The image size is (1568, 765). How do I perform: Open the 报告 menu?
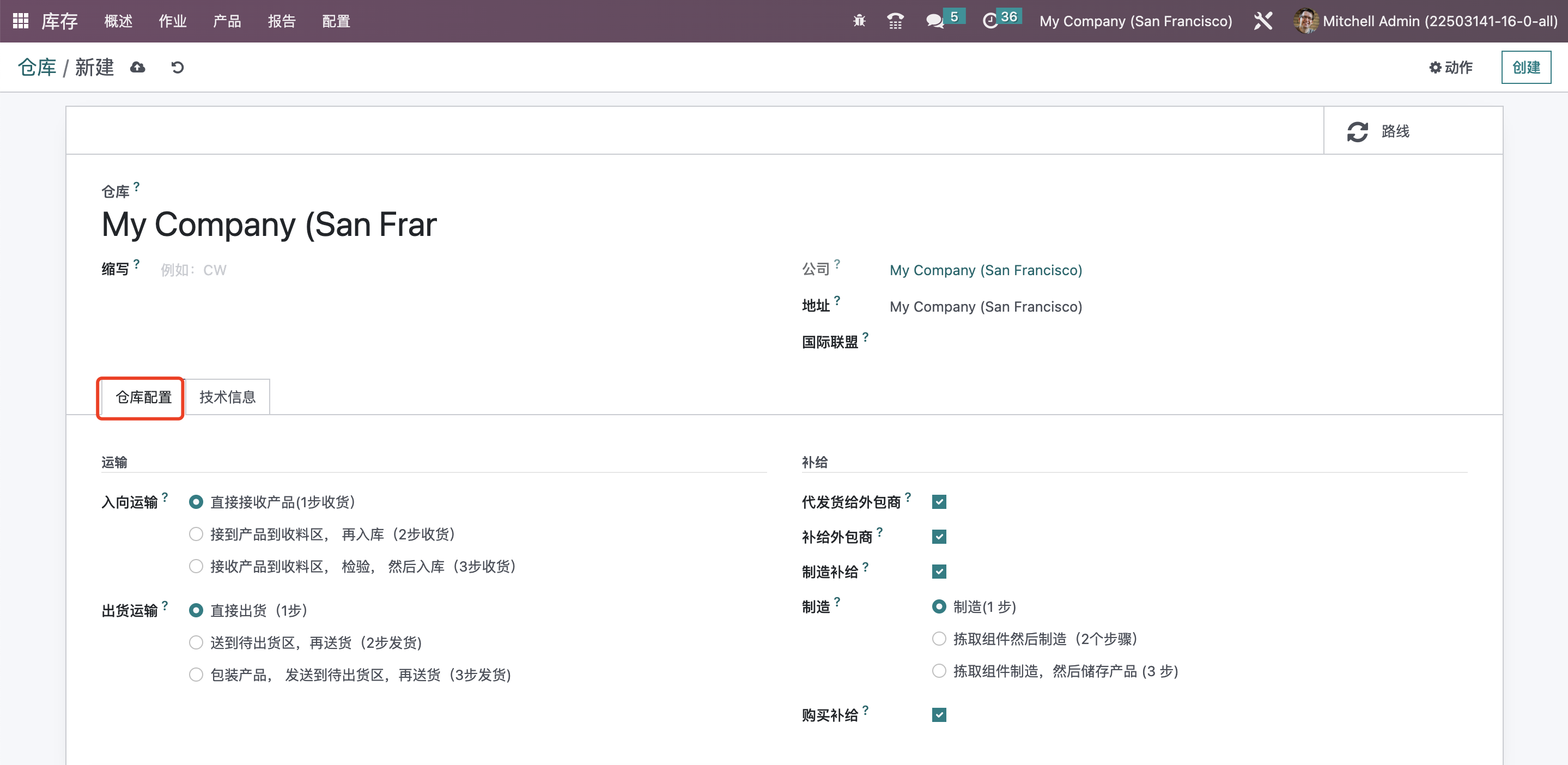pyautogui.click(x=281, y=21)
